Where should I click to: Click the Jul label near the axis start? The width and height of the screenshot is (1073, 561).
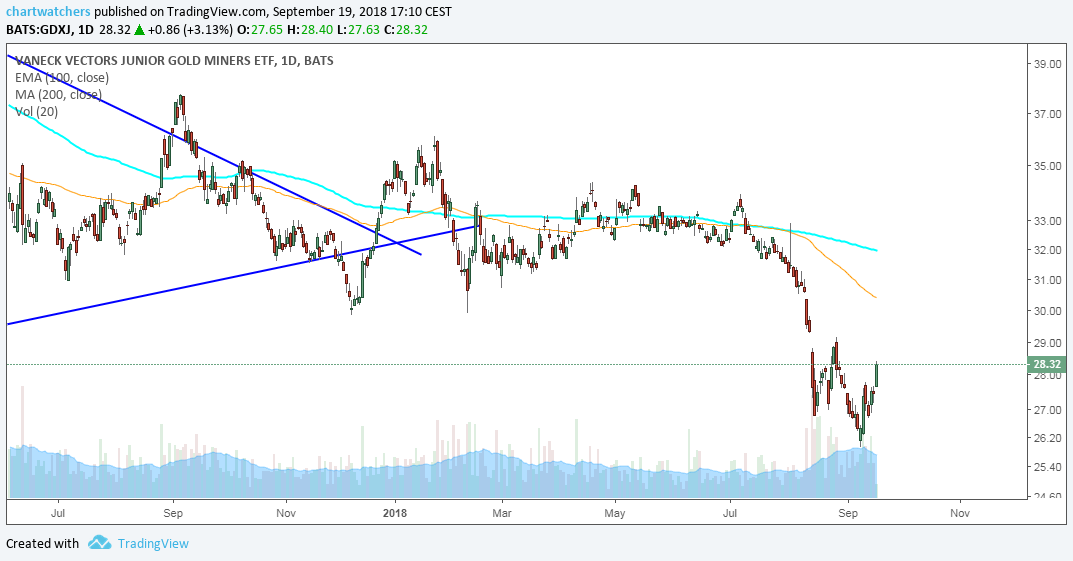click(57, 513)
